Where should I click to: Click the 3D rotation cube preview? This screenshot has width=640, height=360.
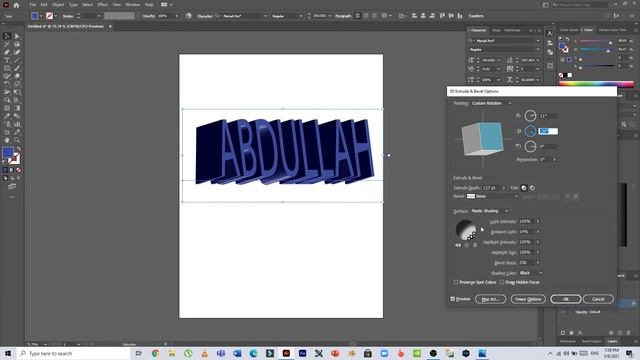click(482, 139)
